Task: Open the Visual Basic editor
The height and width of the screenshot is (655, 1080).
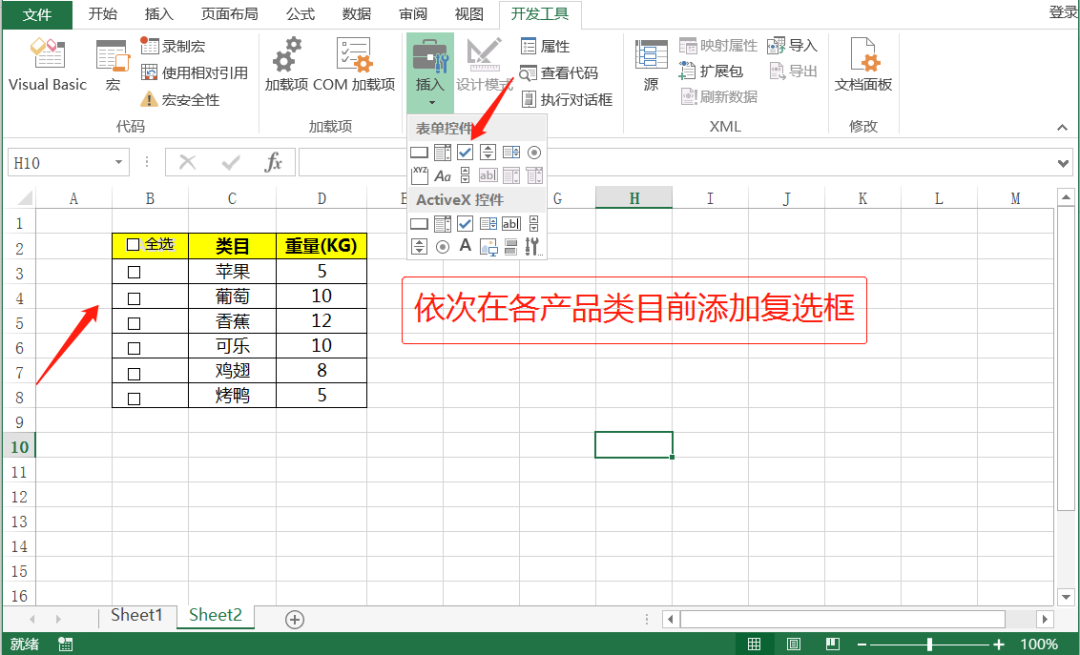Action: click(47, 67)
